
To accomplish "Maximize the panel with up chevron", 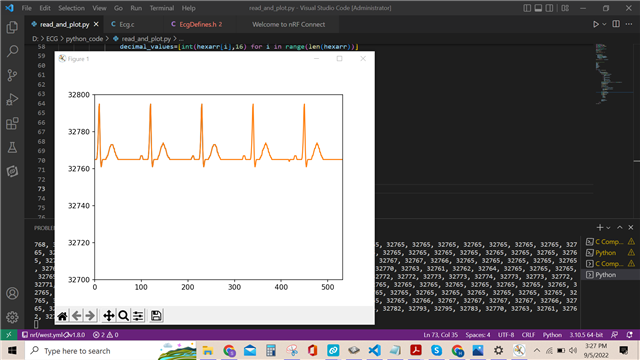I will tap(620, 227).
